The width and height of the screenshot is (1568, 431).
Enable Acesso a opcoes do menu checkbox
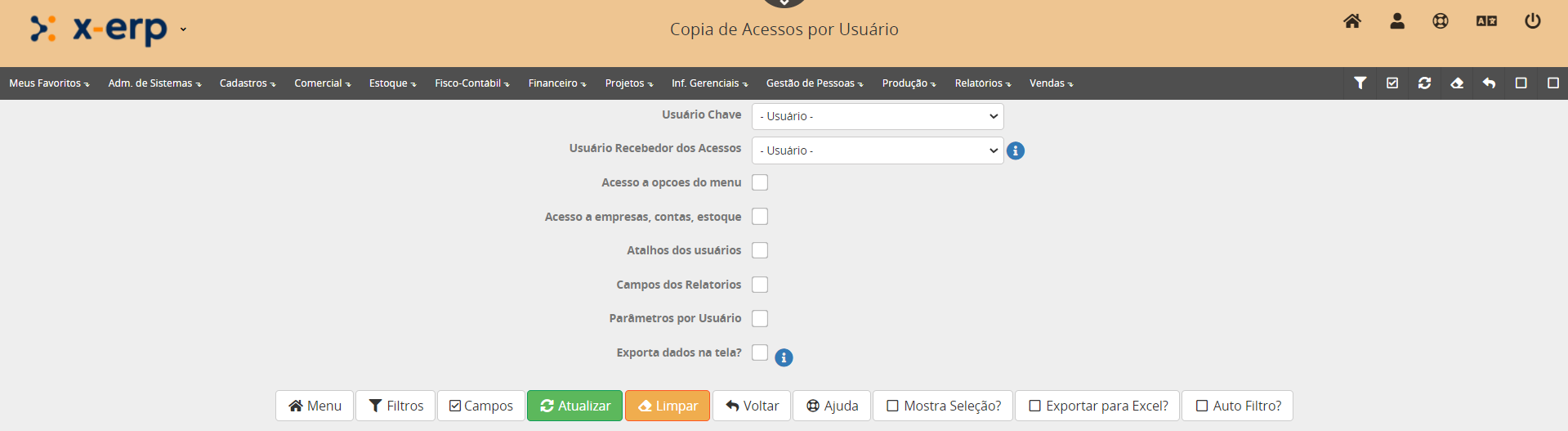click(x=760, y=182)
